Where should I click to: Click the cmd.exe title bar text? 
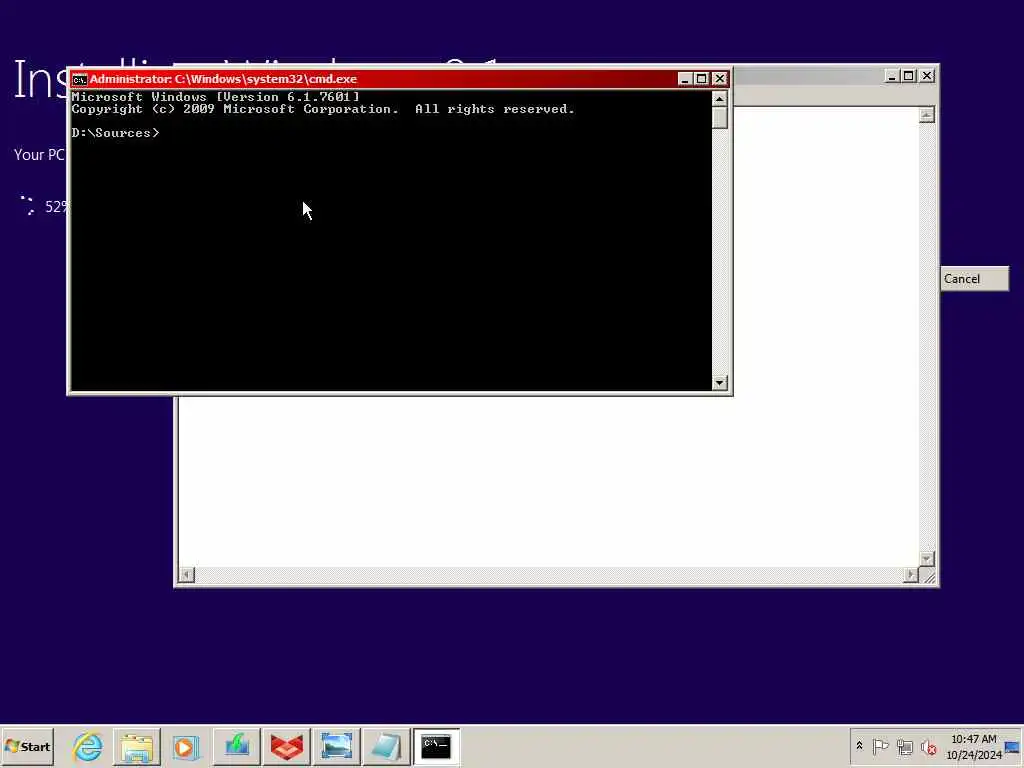tap(223, 79)
